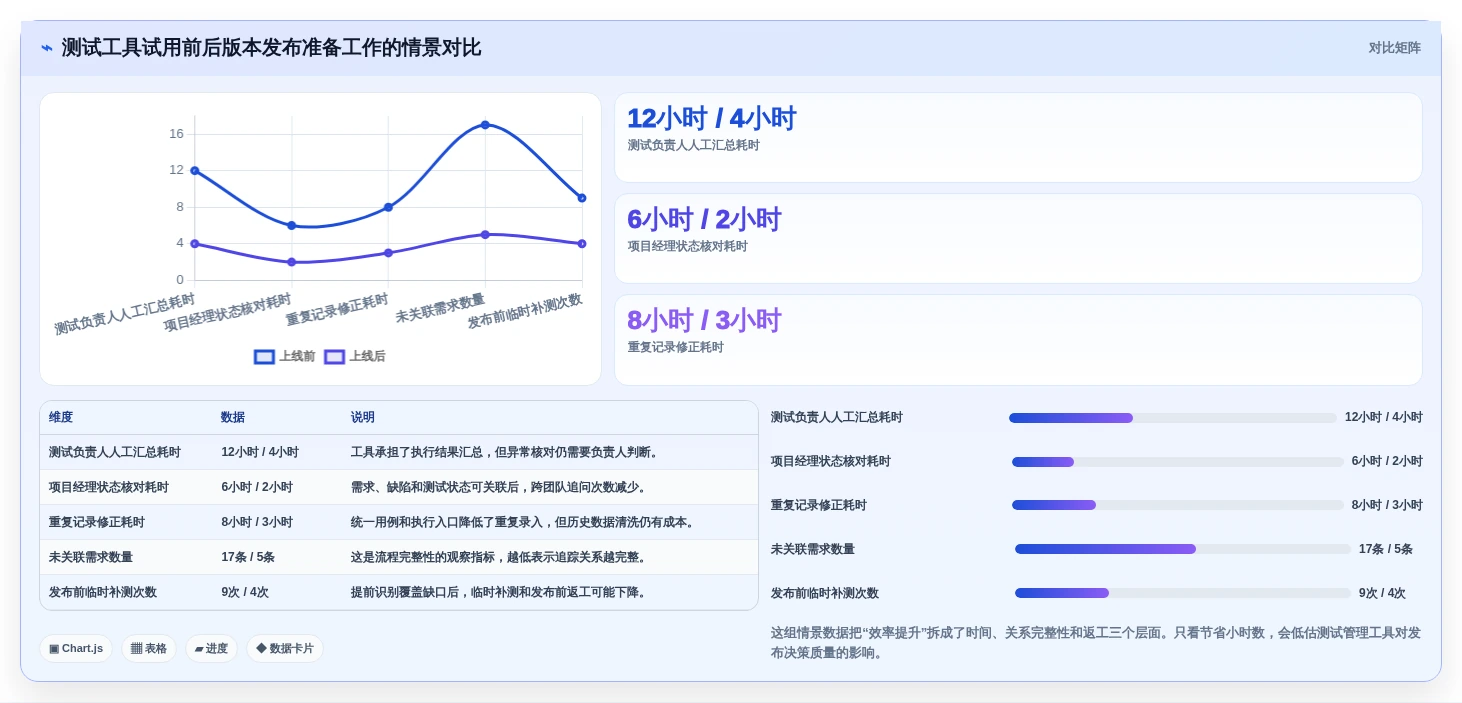Click the 数据卡片 tag chip
Screen dimensions: 1462x703
[x=285, y=649]
